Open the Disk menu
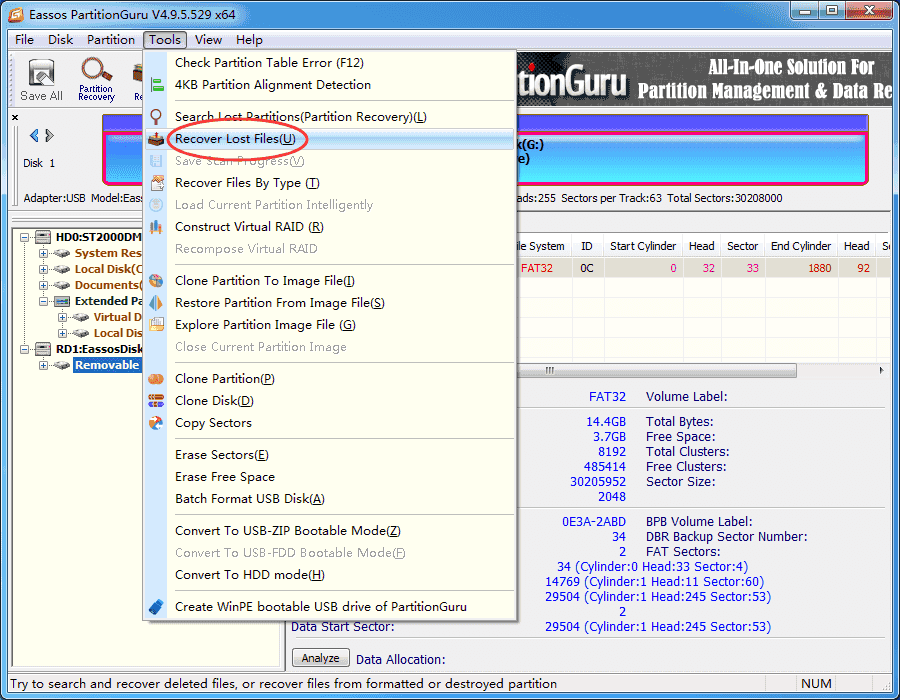 point(60,40)
